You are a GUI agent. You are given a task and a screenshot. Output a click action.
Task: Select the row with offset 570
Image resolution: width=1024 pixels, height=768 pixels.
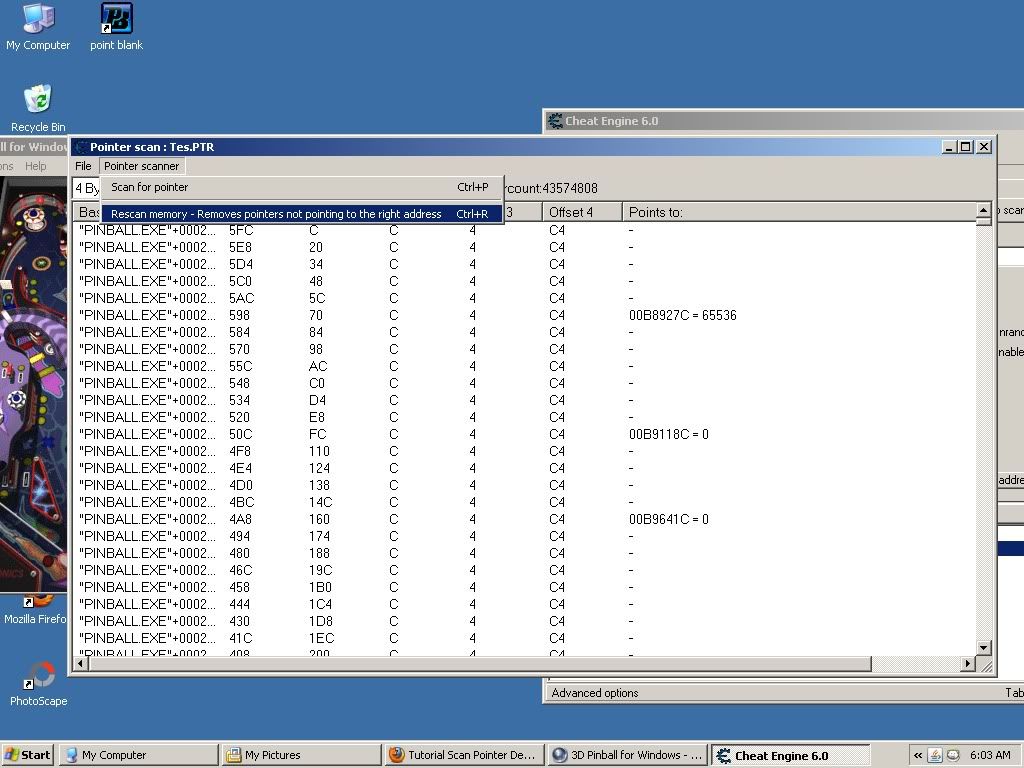pyautogui.click(x=526, y=349)
